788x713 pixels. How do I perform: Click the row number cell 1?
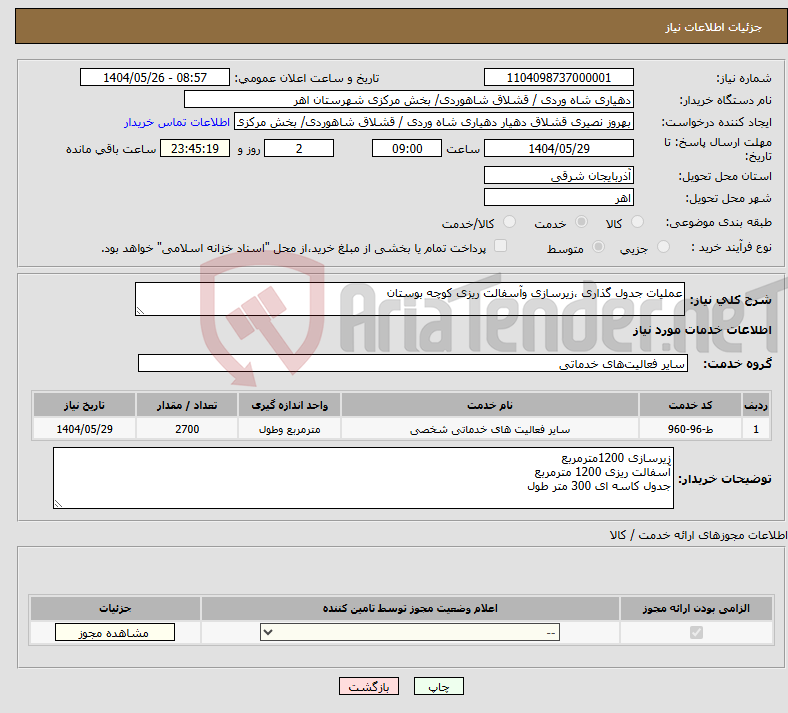[756, 429]
